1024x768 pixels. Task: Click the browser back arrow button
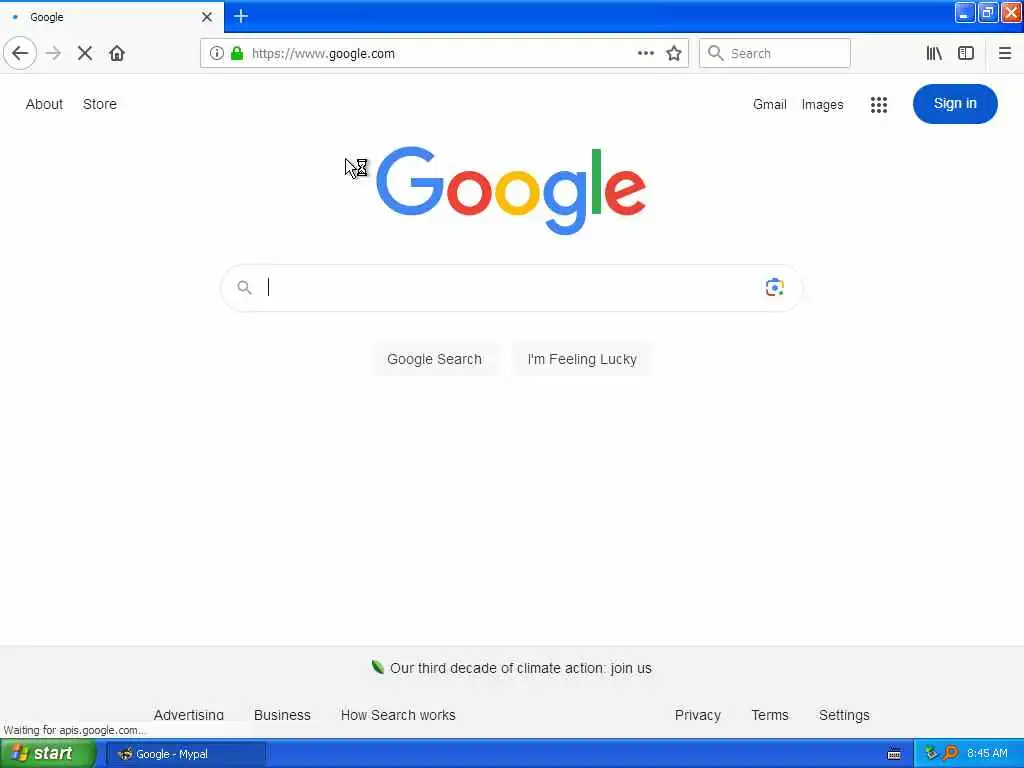point(20,54)
